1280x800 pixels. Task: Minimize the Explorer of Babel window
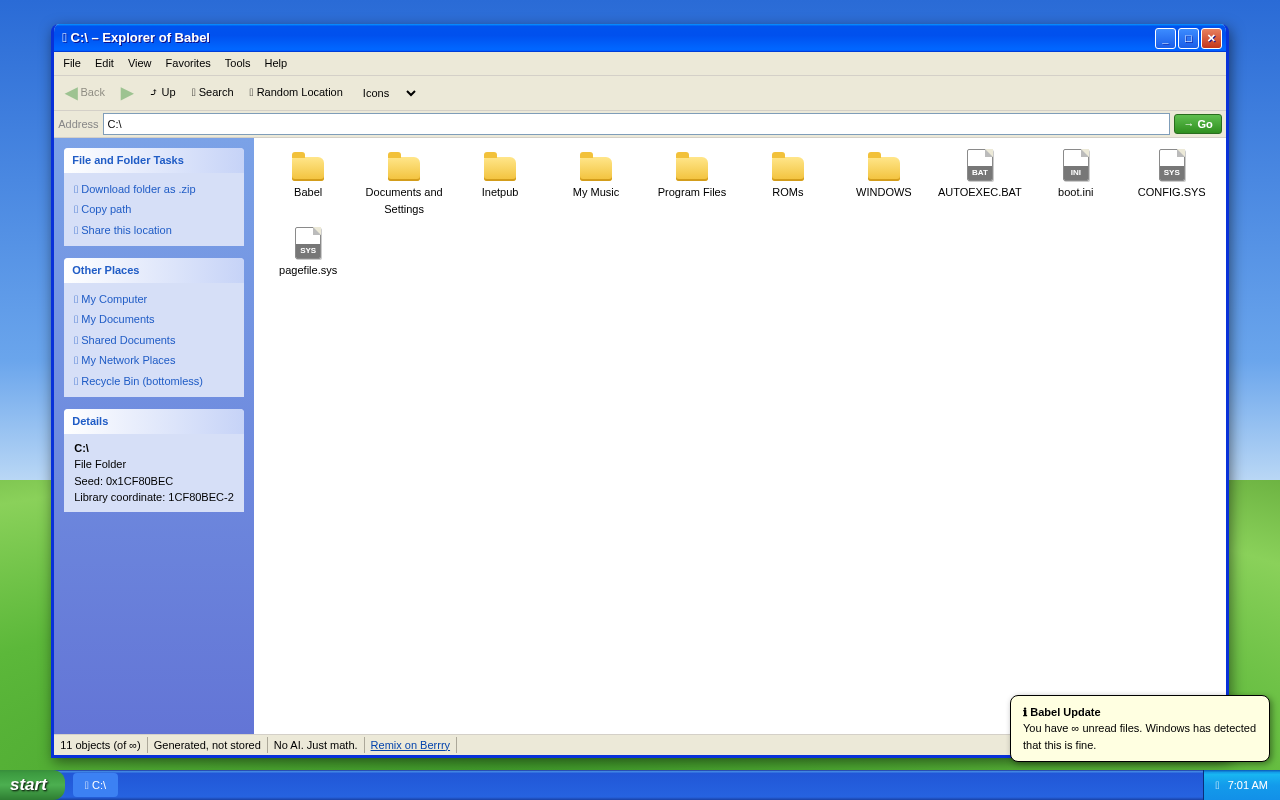coord(1165,38)
